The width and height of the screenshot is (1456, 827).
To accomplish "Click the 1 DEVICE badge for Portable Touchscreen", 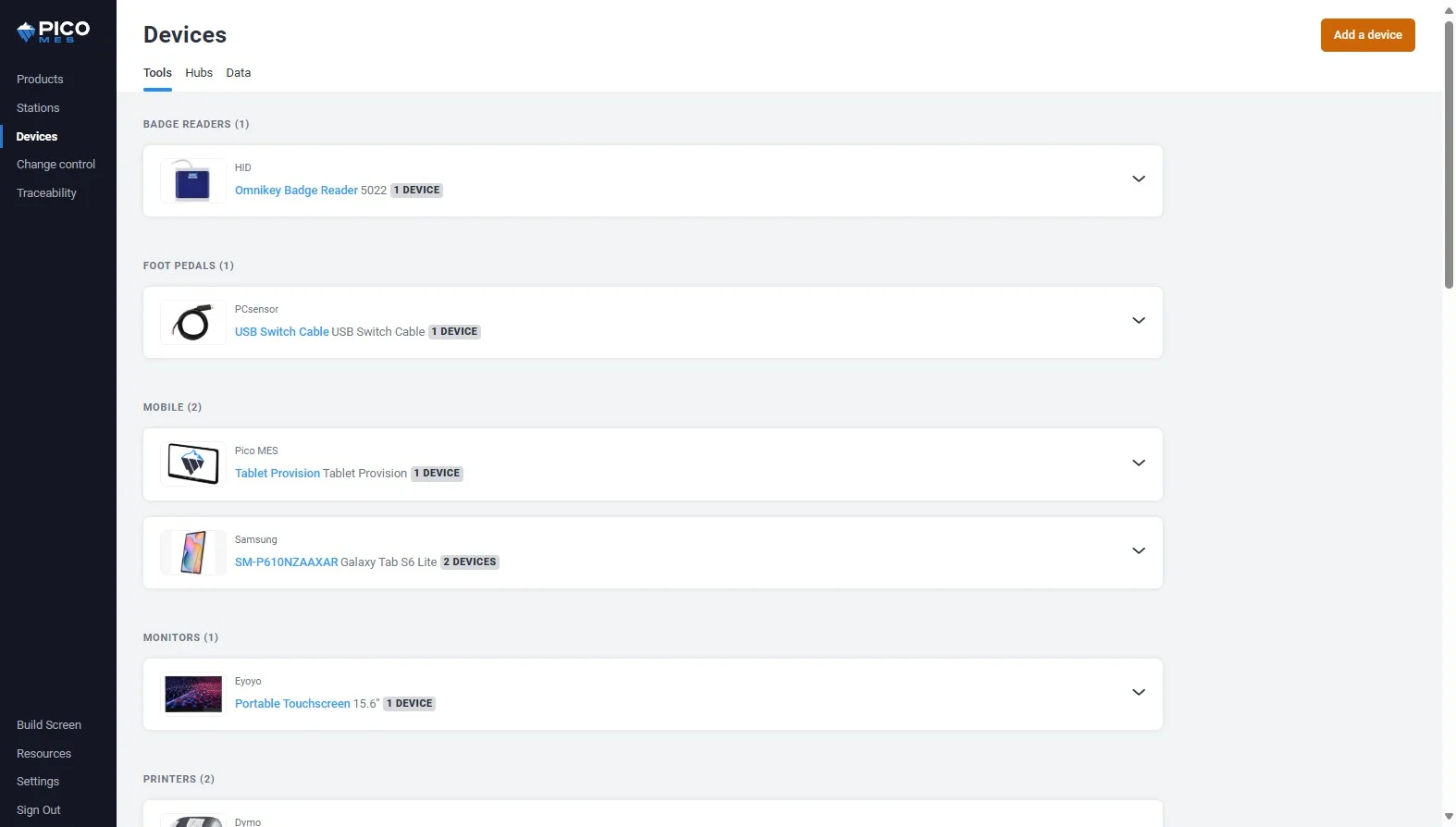I will tap(410, 704).
